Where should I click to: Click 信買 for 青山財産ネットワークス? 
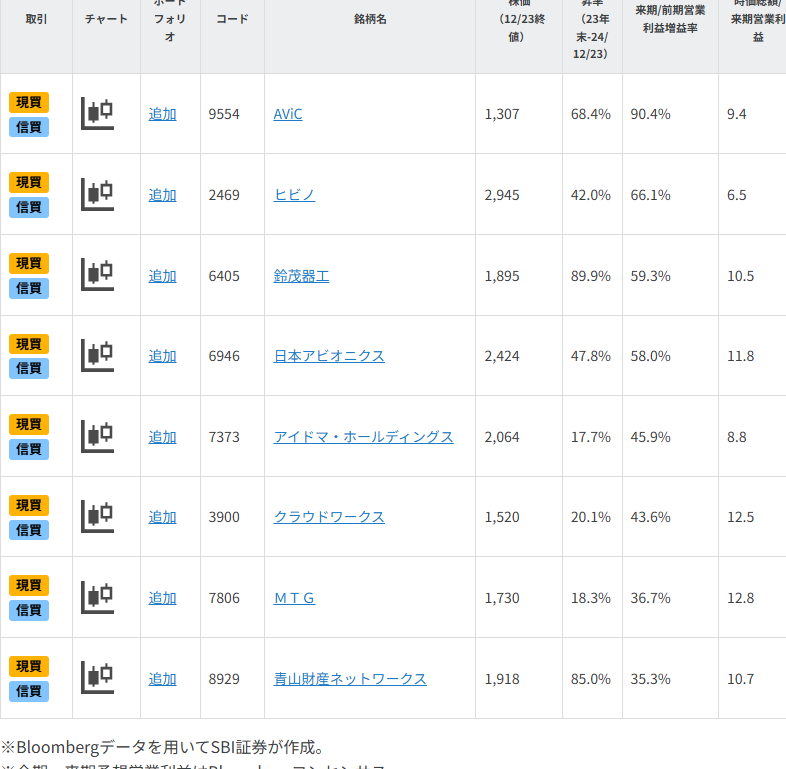29,691
